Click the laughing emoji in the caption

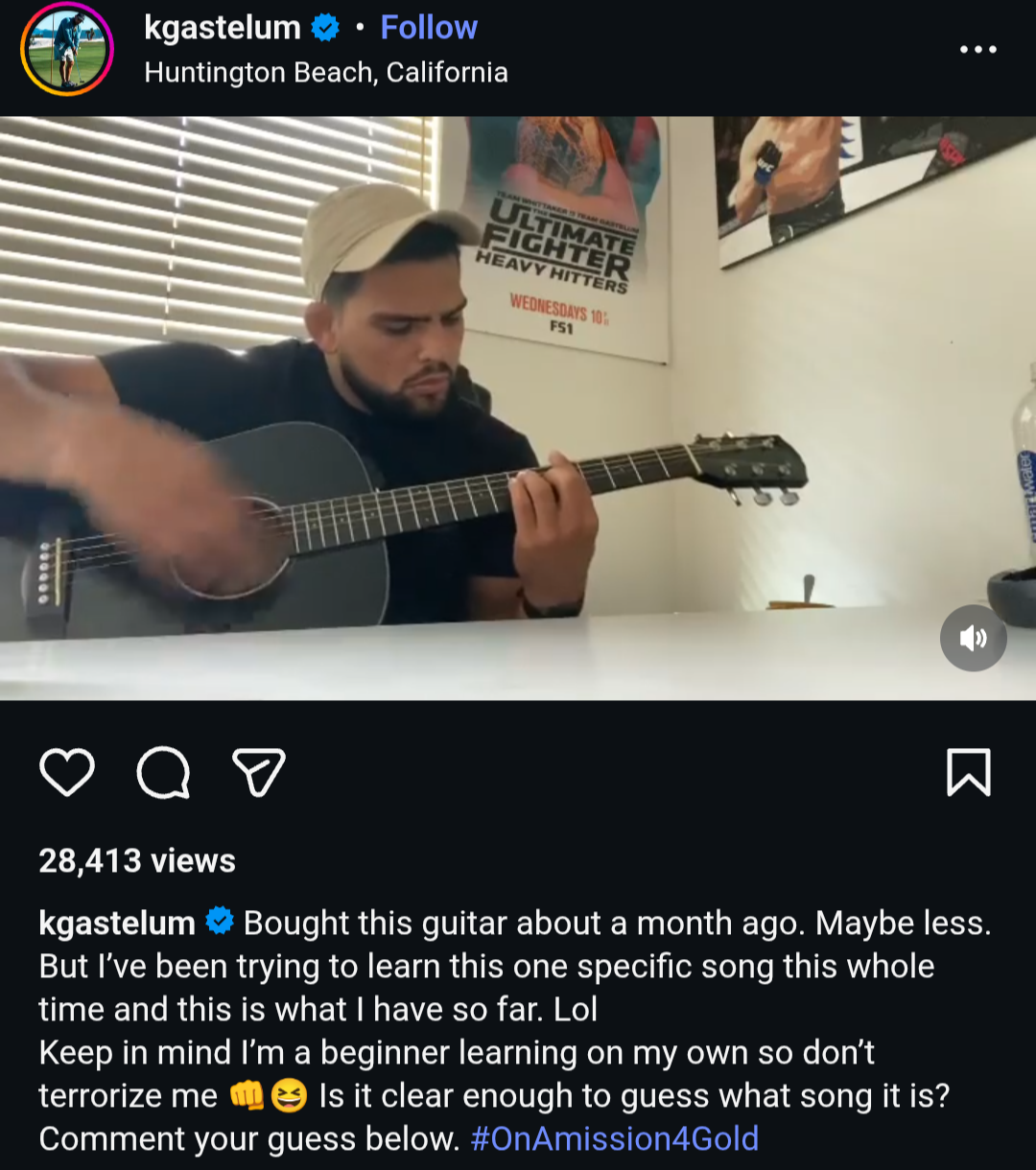click(289, 1095)
